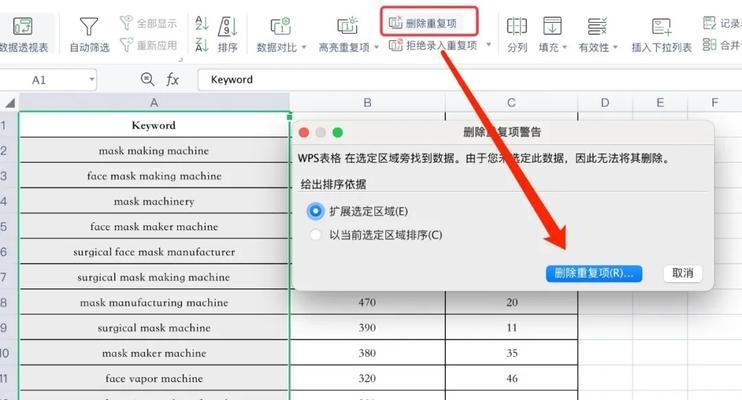
Task: Click cell with value 390
Action: pyautogui.click(x=367, y=328)
